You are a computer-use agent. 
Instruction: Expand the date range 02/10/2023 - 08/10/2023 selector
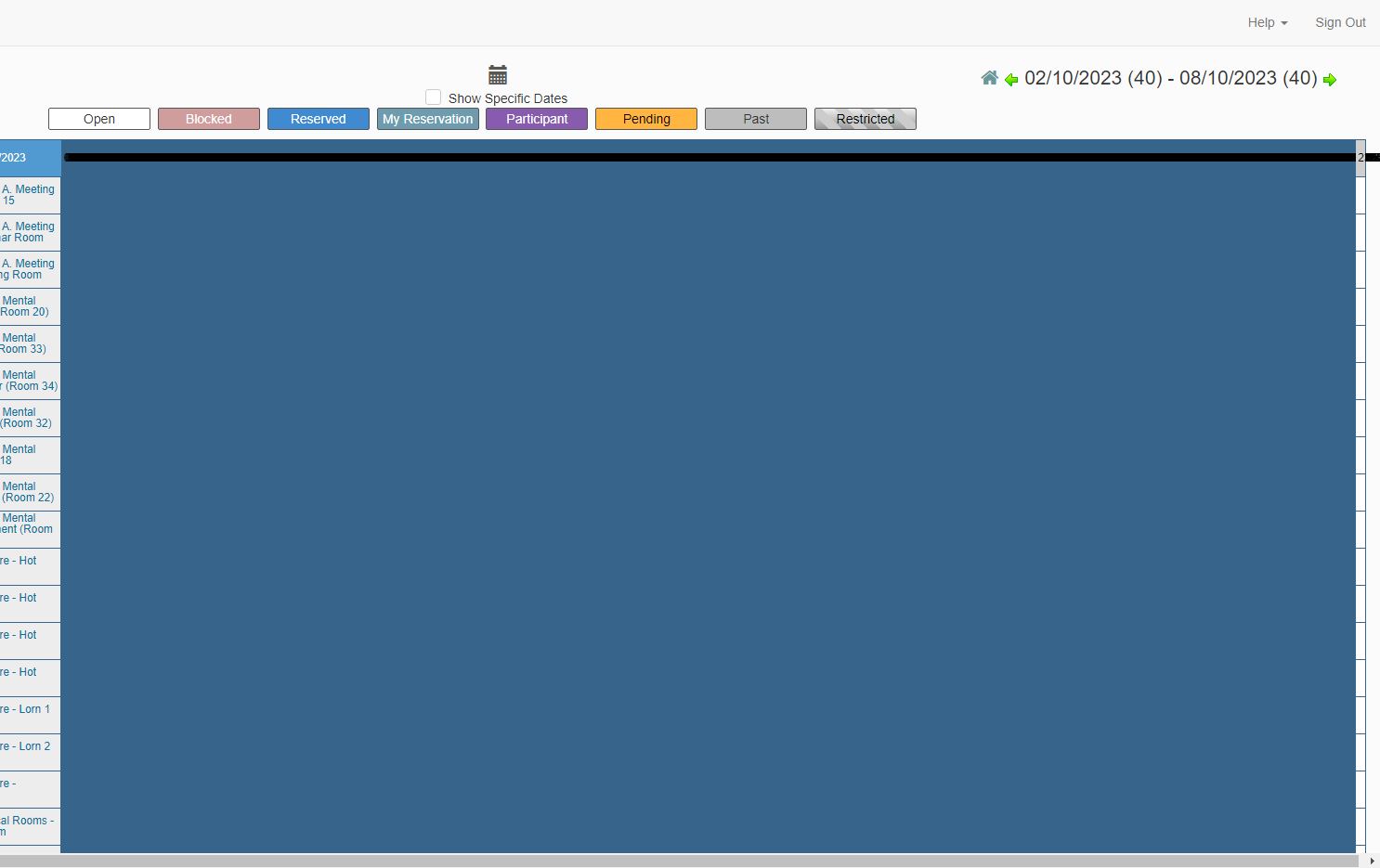(1170, 78)
